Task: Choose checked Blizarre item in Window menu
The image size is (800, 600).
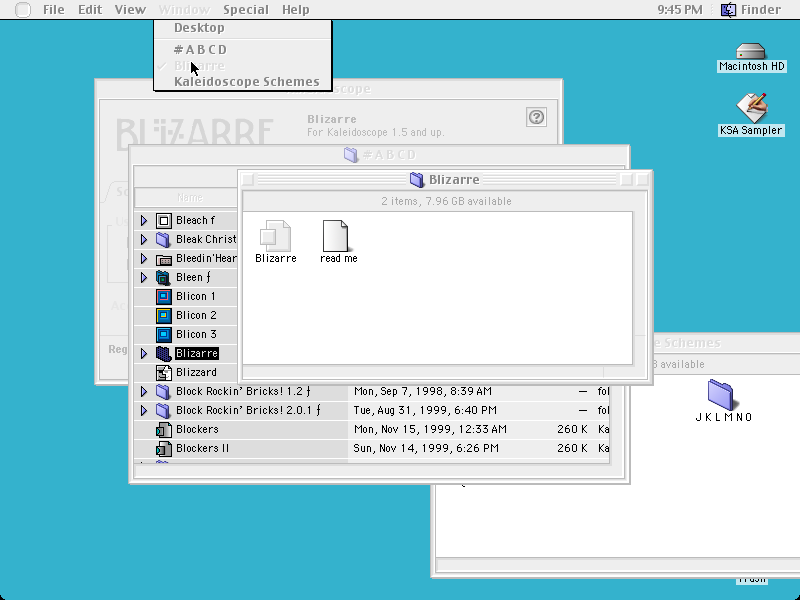Action: tap(243, 66)
